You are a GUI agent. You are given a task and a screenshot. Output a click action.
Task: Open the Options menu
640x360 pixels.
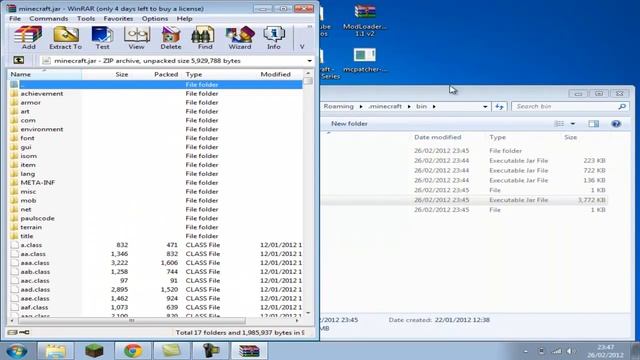tap(155, 19)
